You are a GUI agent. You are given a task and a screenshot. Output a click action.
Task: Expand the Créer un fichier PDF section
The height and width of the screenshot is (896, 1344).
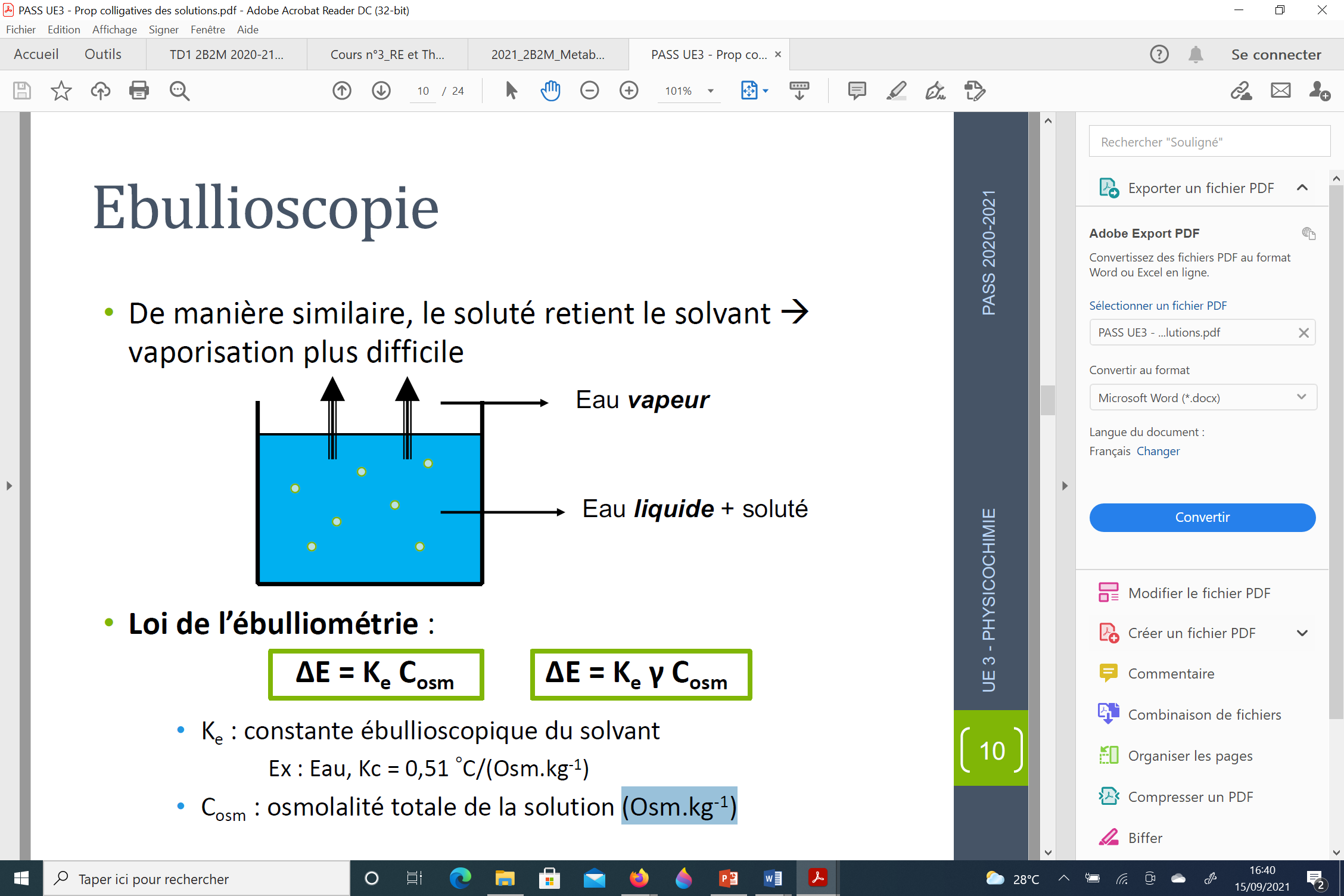[x=1302, y=633]
